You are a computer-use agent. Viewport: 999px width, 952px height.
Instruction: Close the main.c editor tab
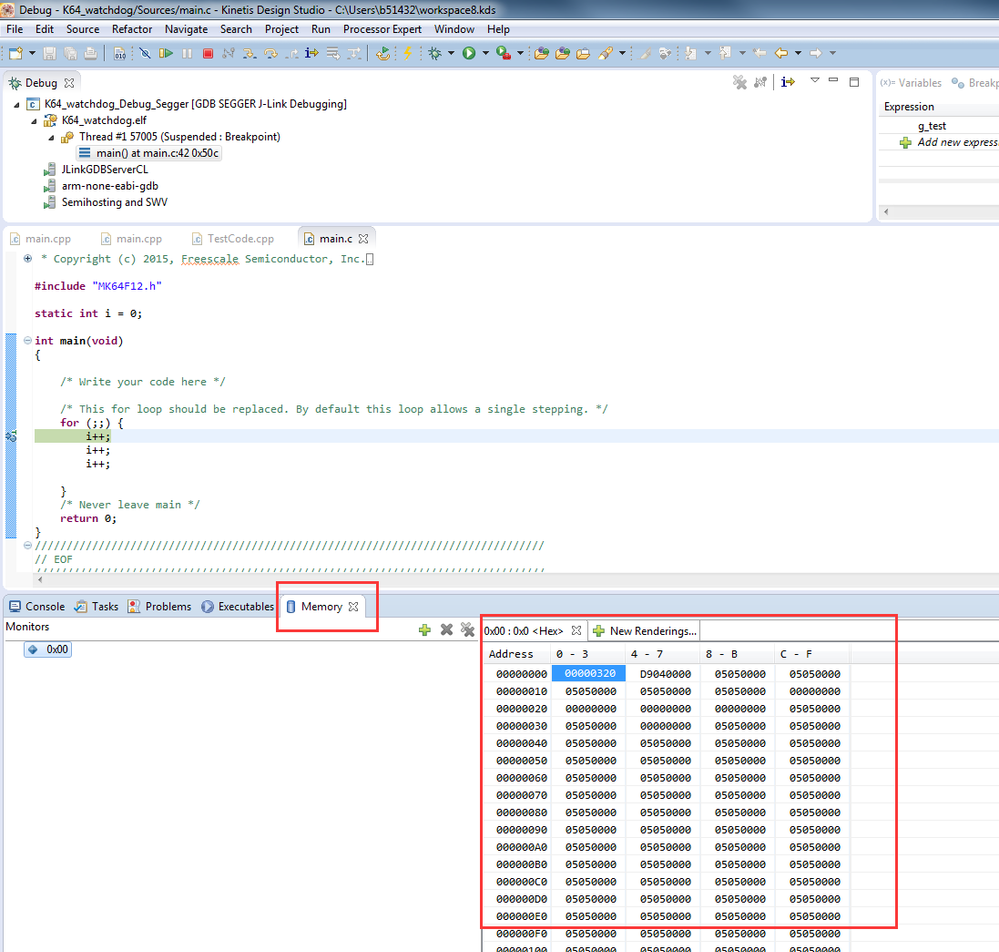point(363,238)
